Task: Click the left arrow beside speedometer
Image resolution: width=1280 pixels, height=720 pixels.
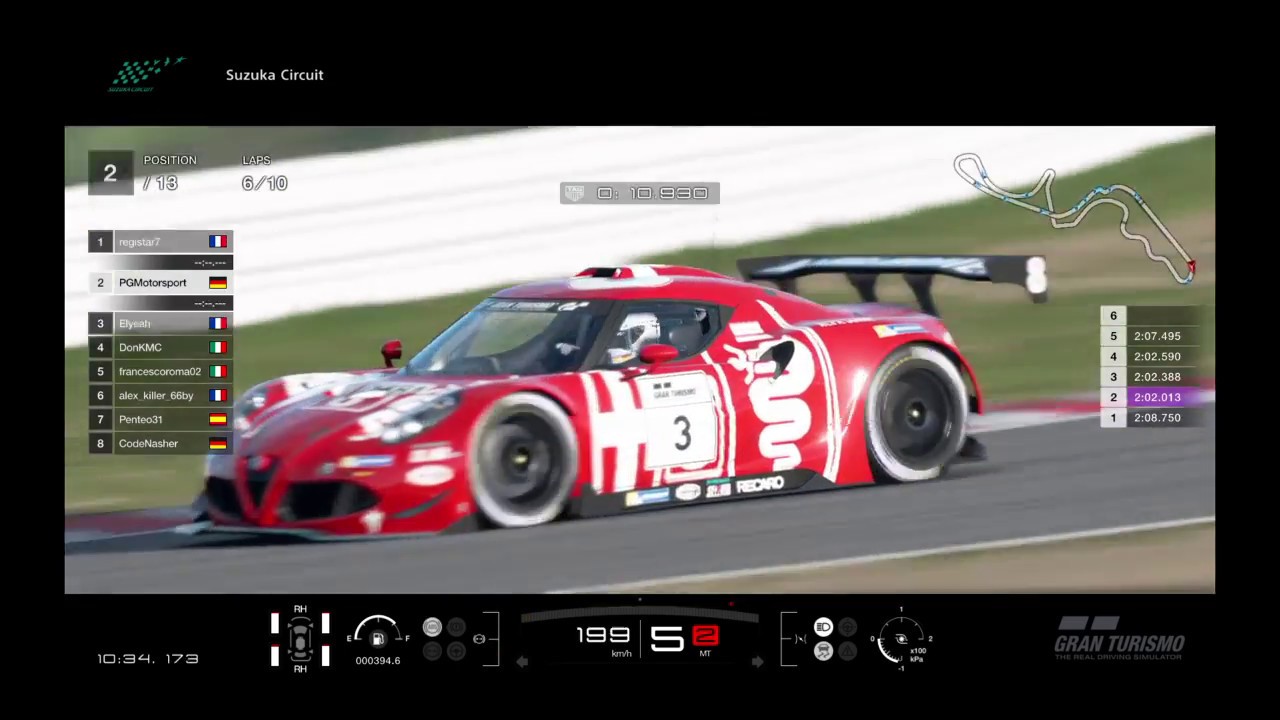Action: click(x=522, y=661)
